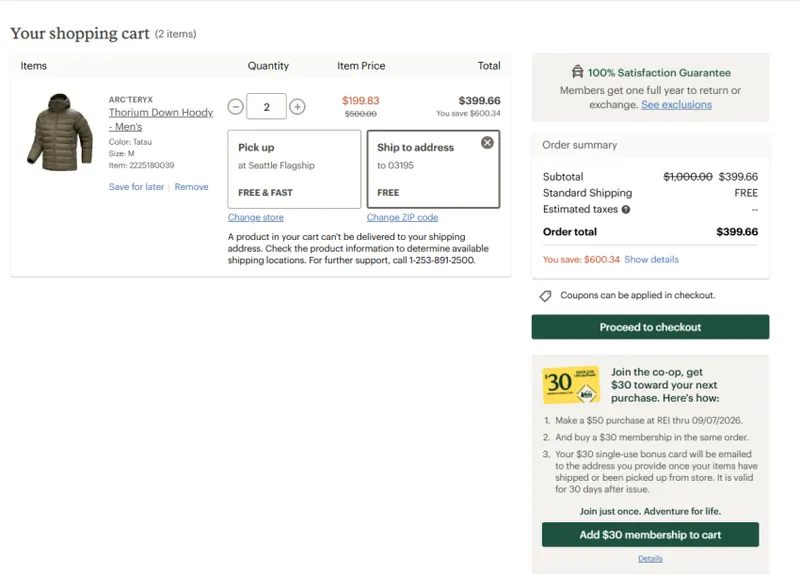Open membership Details link
800x587 pixels.
(650, 559)
